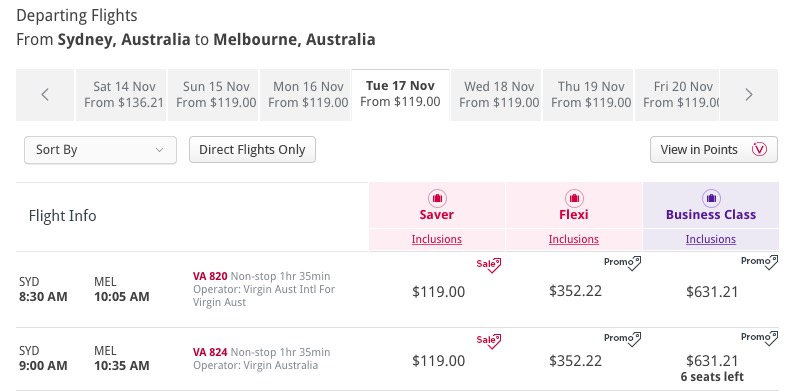The width and height of the screenshot is (802, 392).
Task: Toggle the Direct Flights Only filter
Action: pyautogui.click(x=252, y=149)
